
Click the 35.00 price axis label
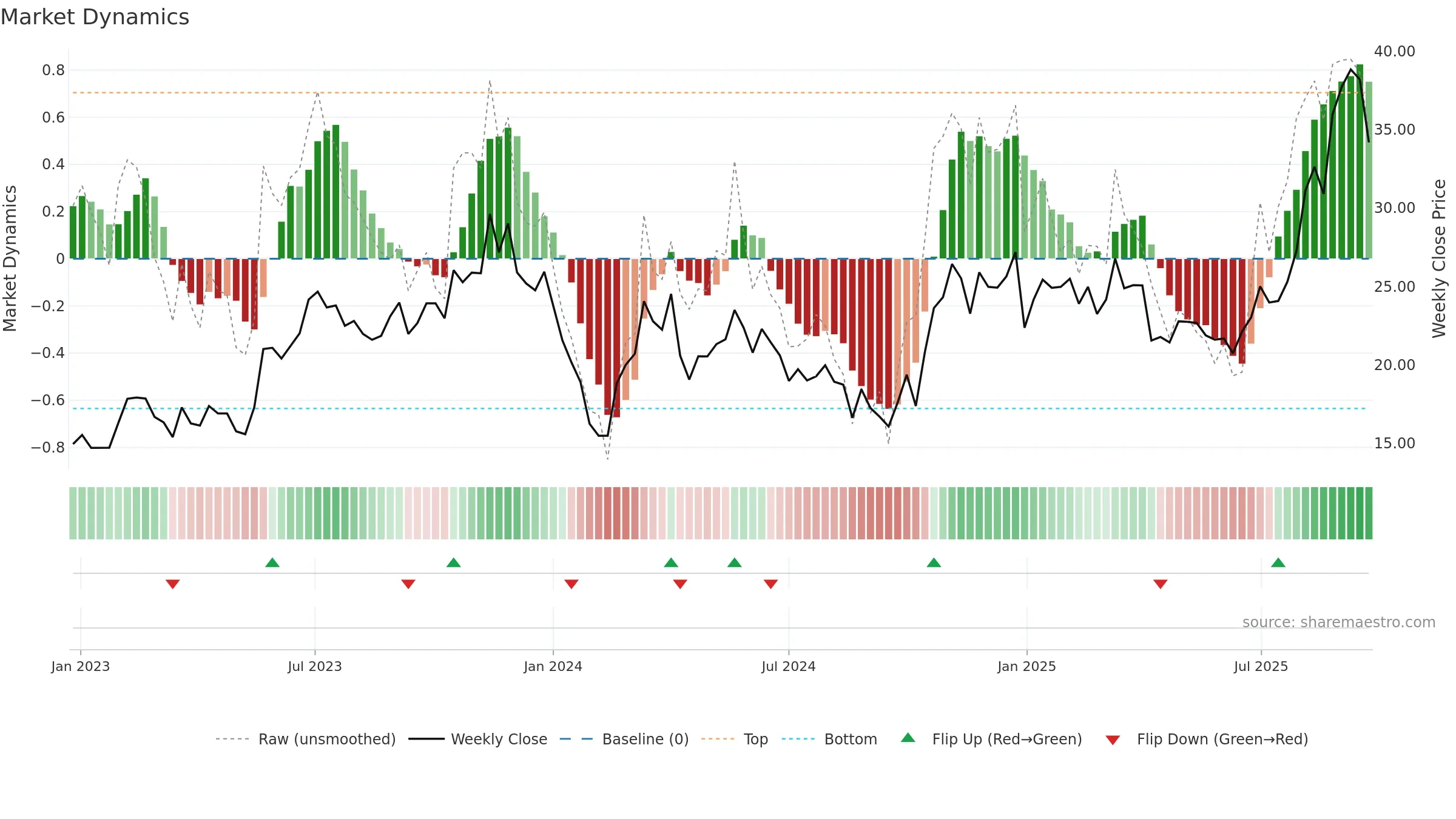point(1395,130)
